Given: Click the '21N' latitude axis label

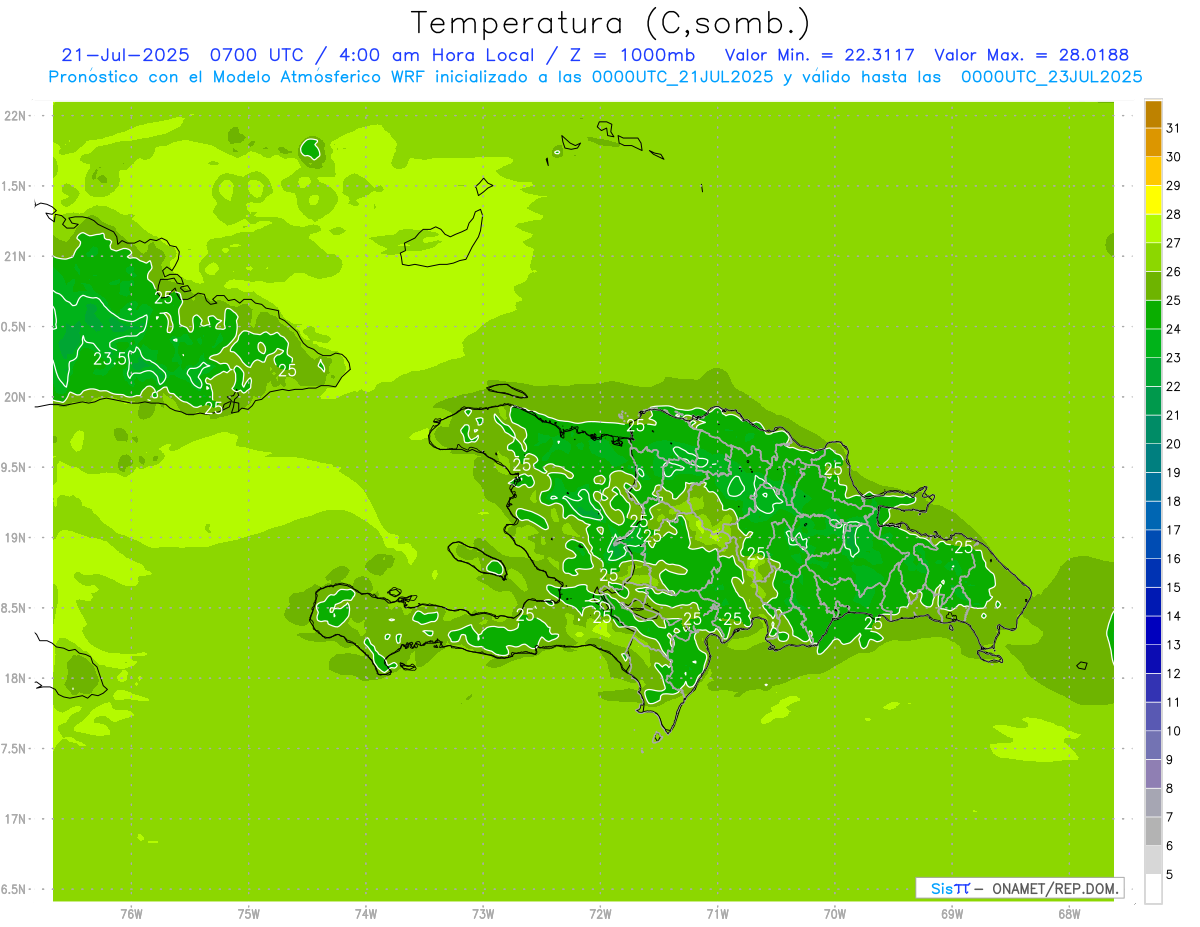Looking at the screenshot, I should (15, 256).
